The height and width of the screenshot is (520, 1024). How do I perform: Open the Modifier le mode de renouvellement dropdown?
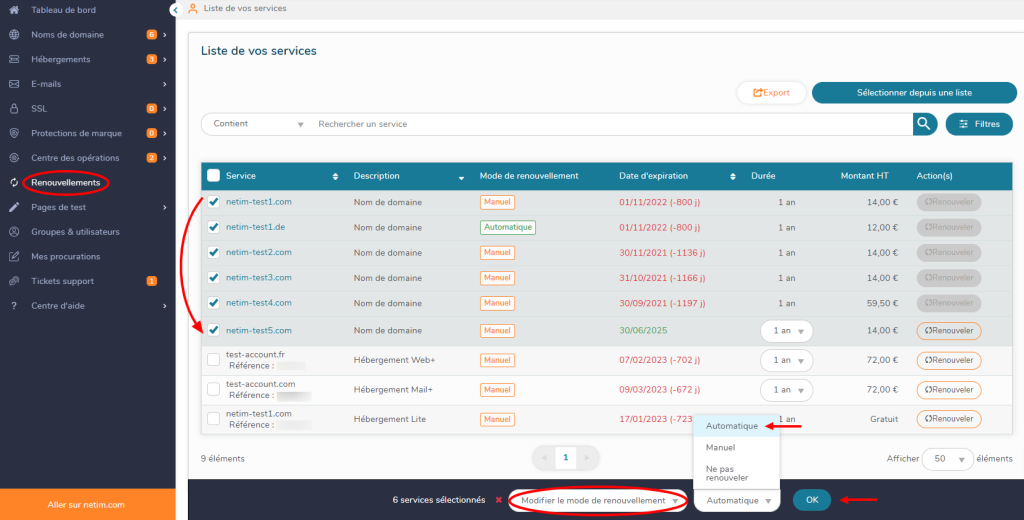click(x=598, y=500)
